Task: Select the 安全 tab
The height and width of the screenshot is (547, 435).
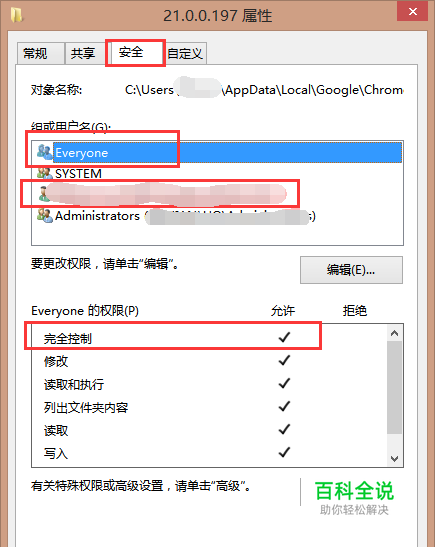Action: click(x=135, y=53)
